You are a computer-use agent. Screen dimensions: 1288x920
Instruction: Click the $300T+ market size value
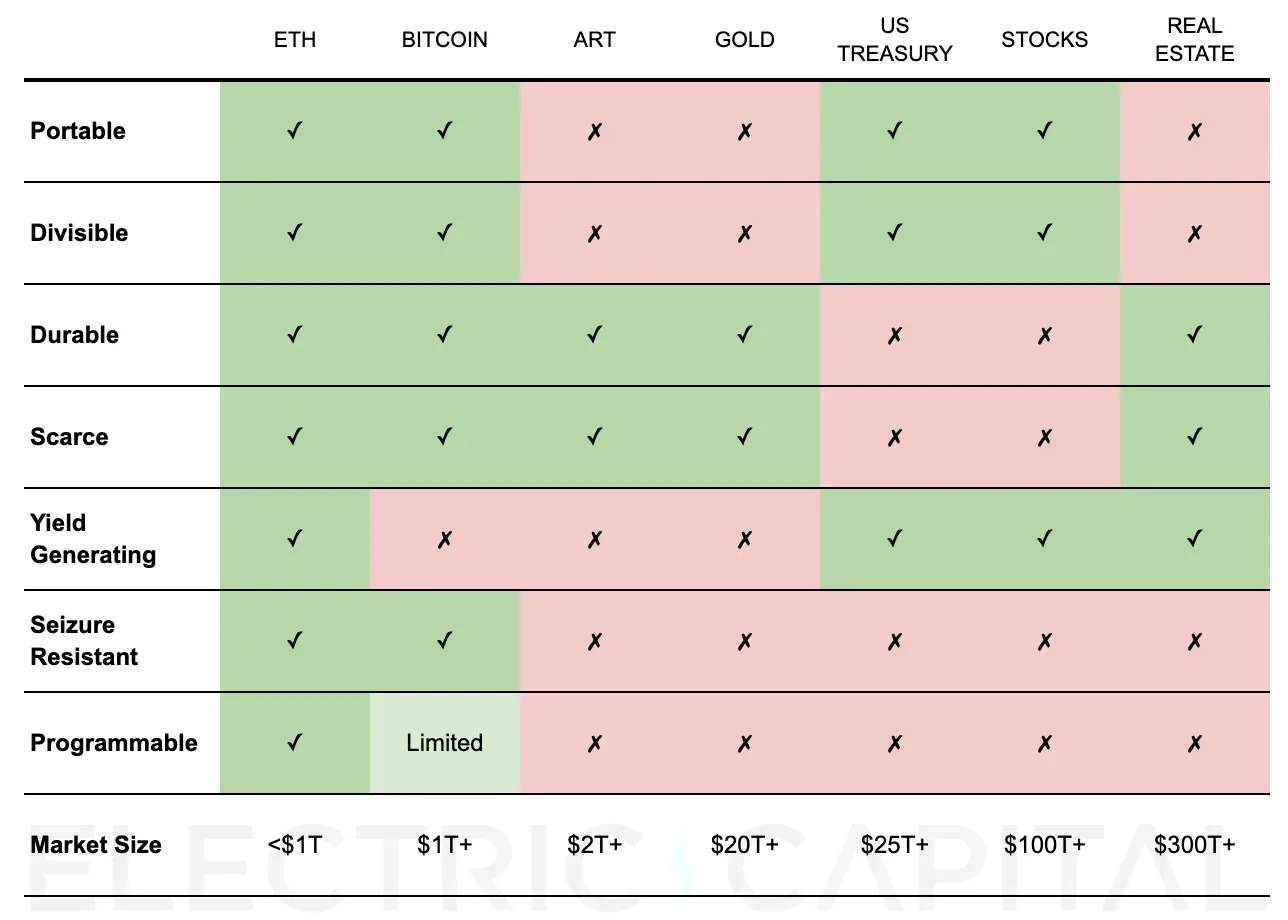pyautogui.click(x=1194, y=845)
